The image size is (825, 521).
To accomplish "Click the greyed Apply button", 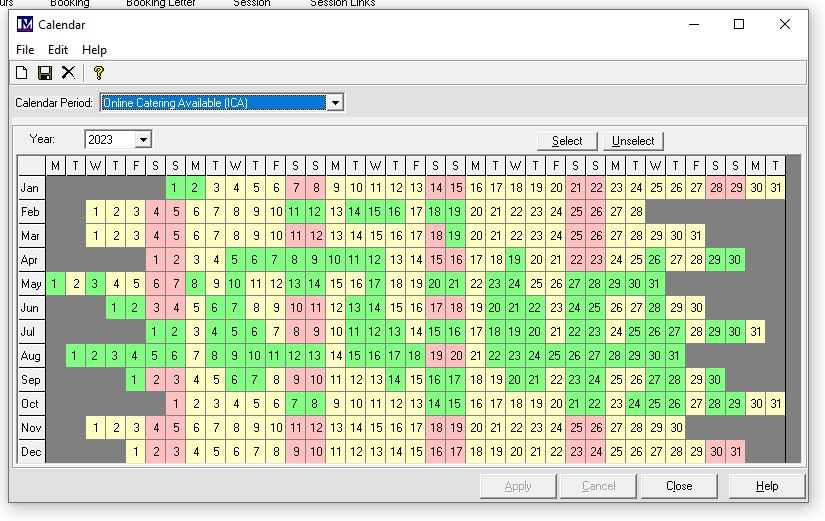I will [518, 486].
